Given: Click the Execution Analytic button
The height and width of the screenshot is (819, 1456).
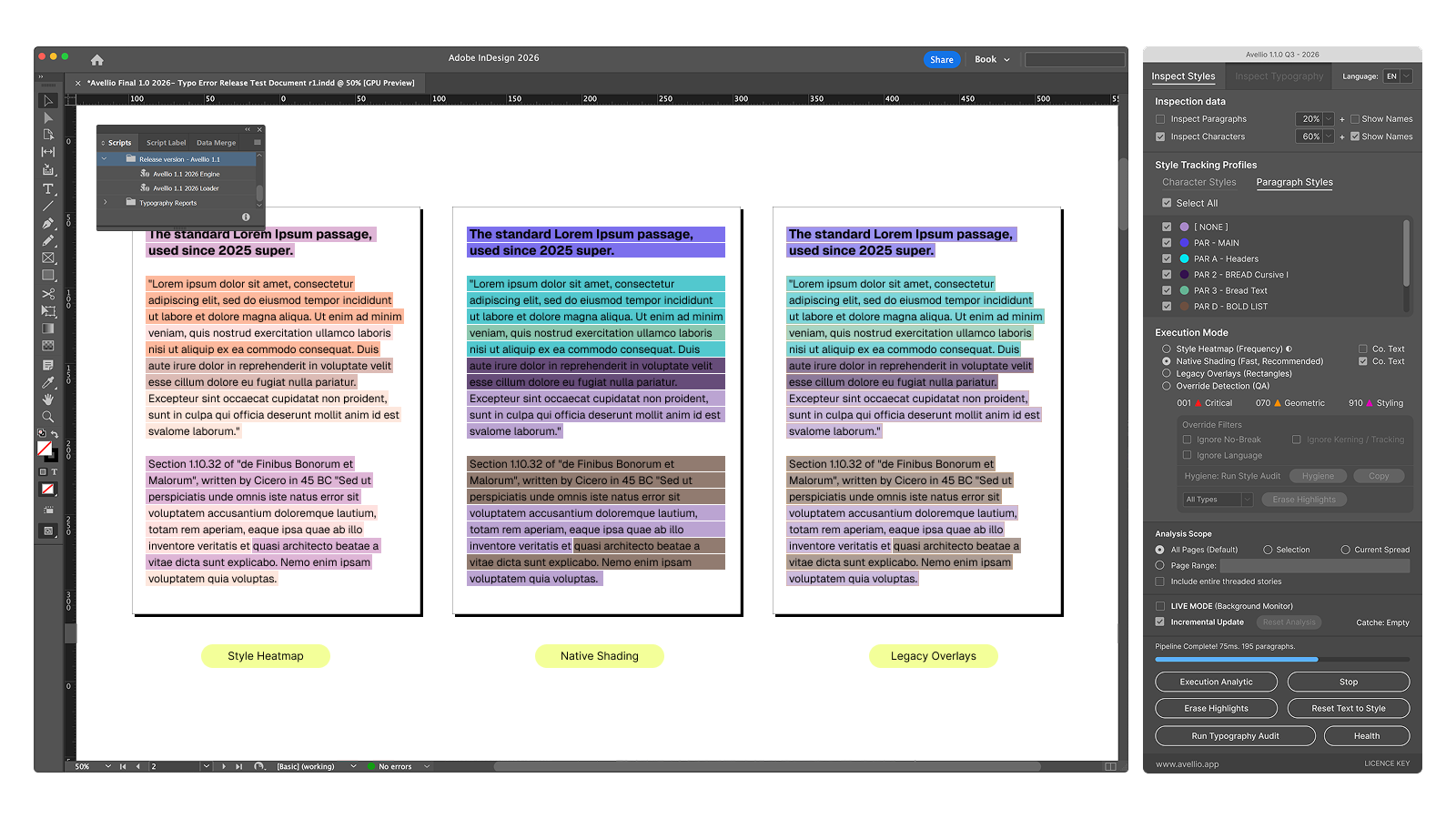Looking at the screenshot, I should (1216, 682).
